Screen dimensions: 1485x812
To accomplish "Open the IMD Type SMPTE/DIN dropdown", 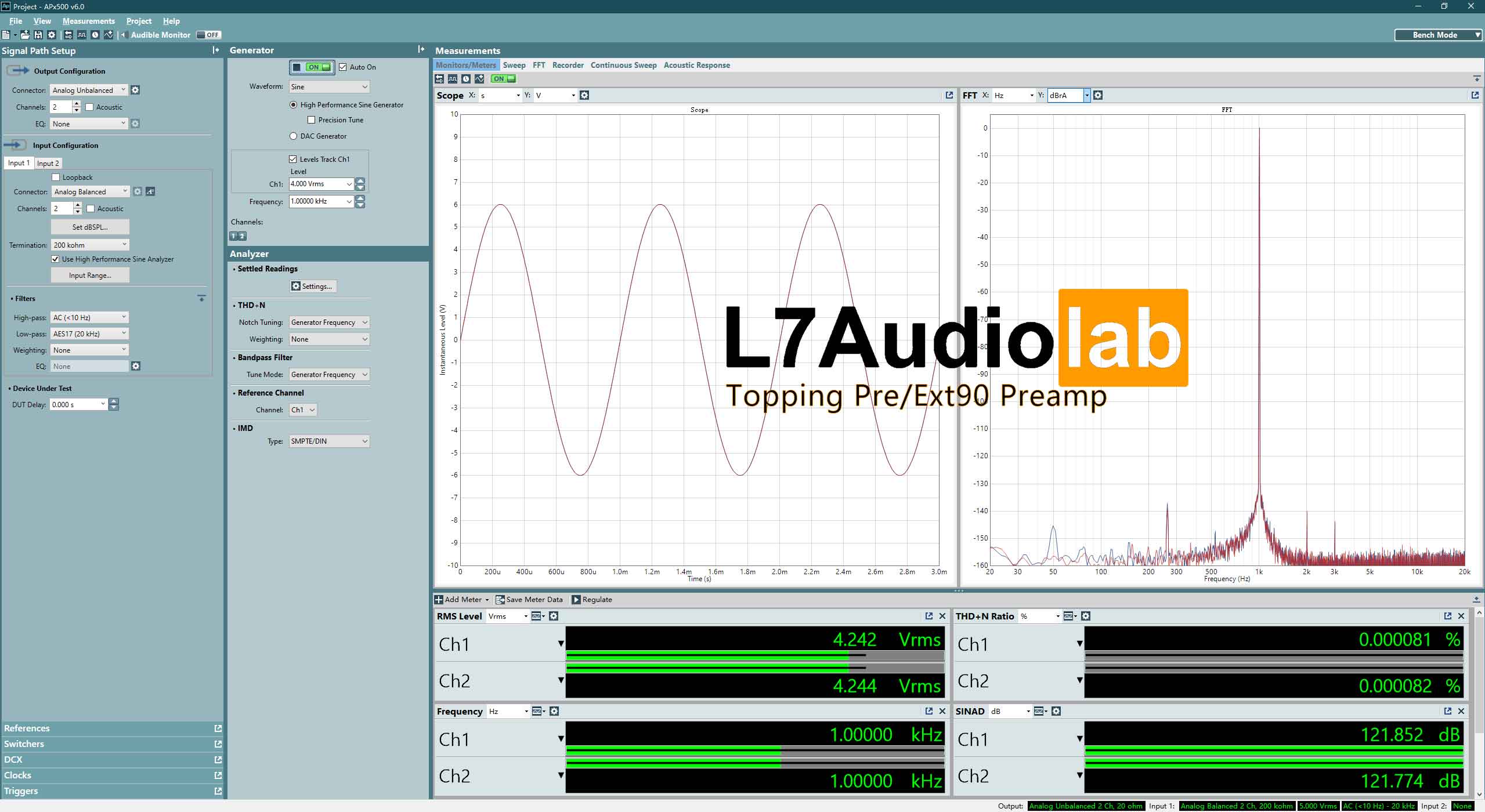I will 329,441.
